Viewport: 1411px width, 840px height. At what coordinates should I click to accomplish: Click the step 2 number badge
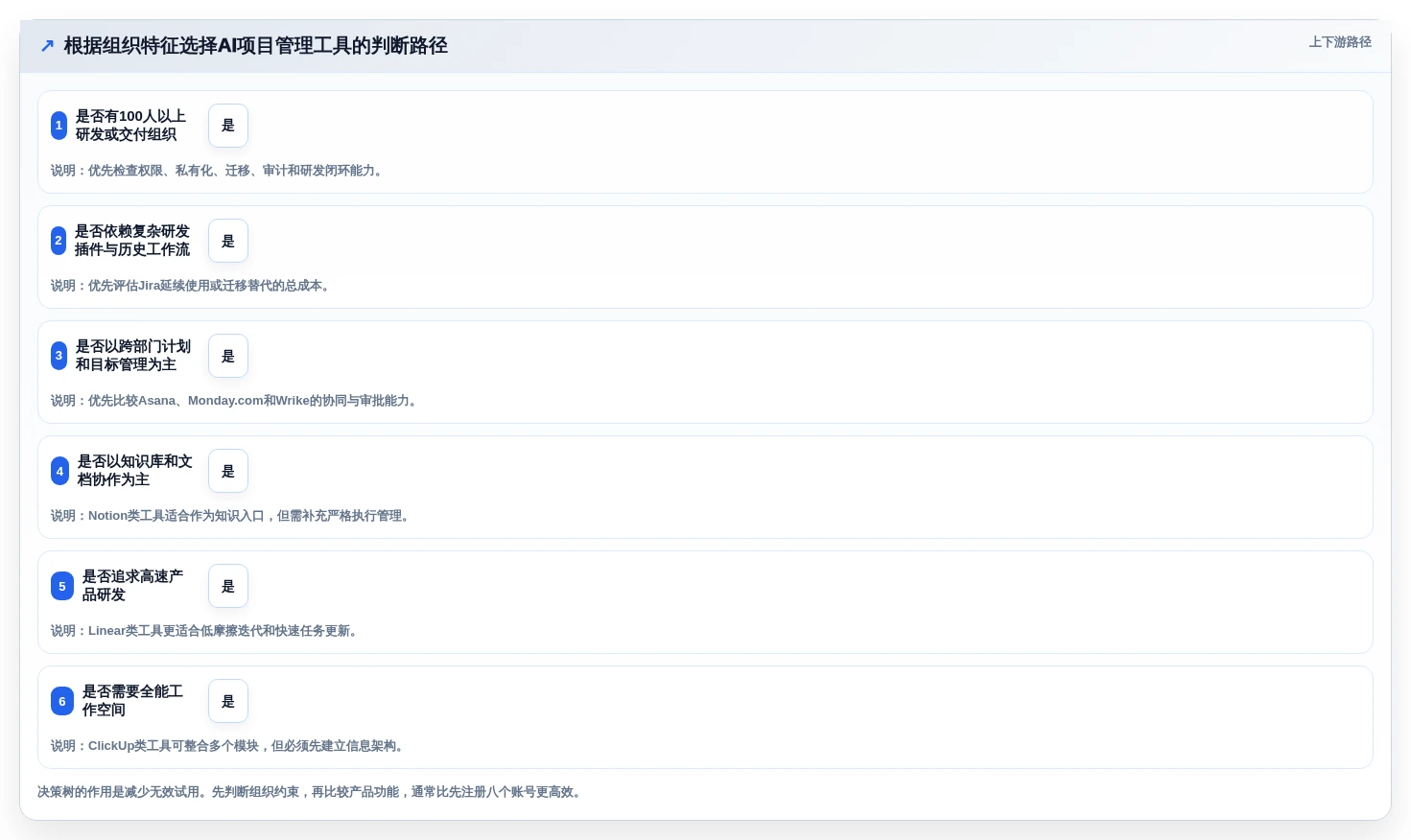[x=59, y=241]
